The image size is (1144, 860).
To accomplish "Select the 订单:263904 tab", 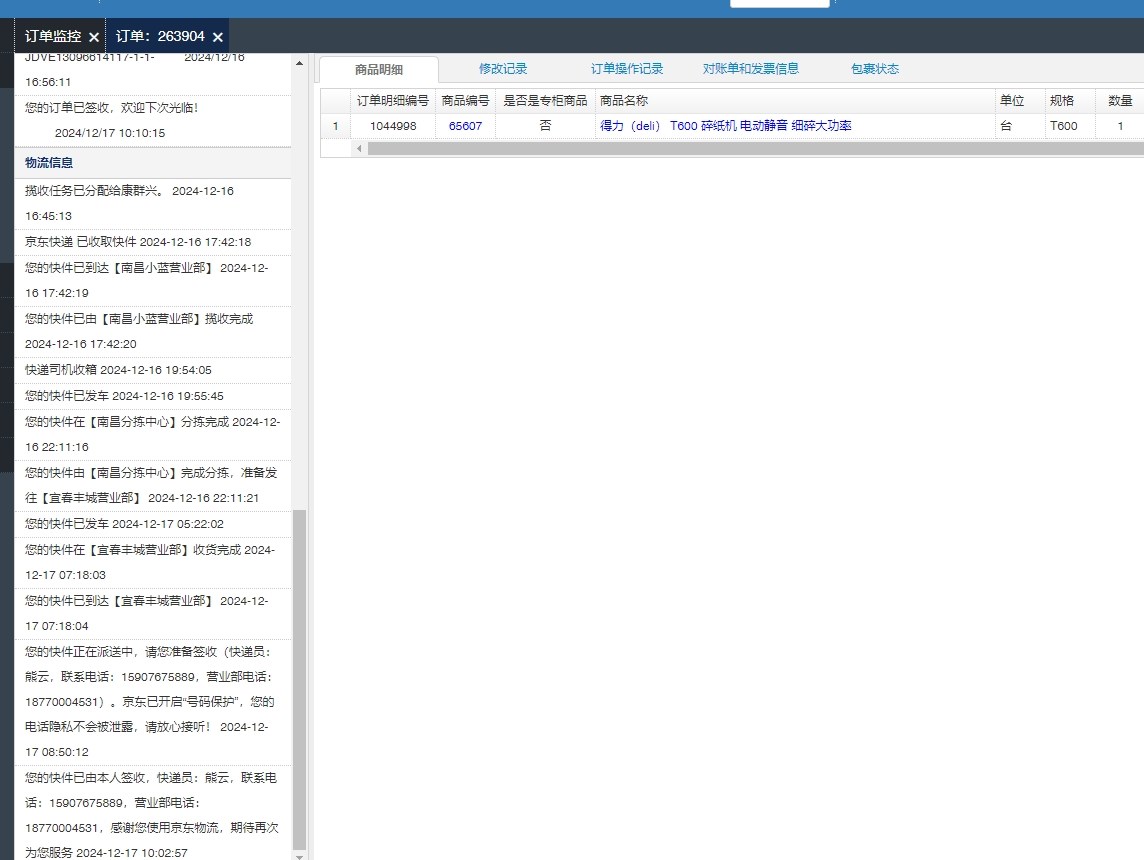I will (x=160, y=36).
